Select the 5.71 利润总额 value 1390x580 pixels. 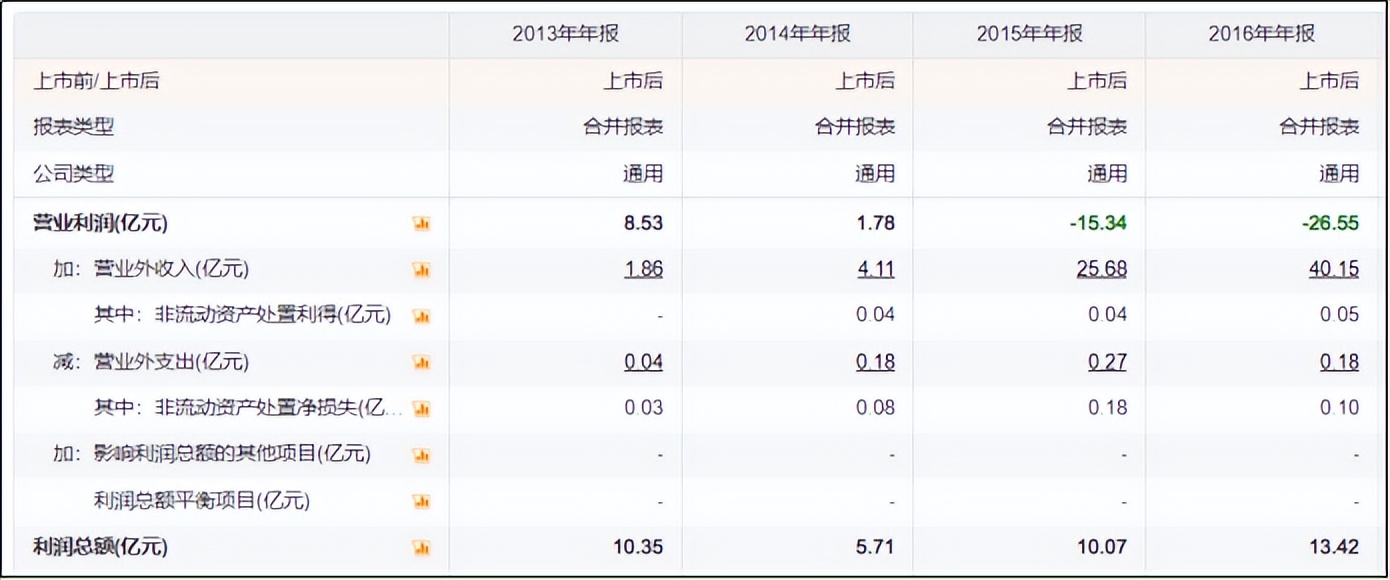pyautogui.click(x=875, y=547)
